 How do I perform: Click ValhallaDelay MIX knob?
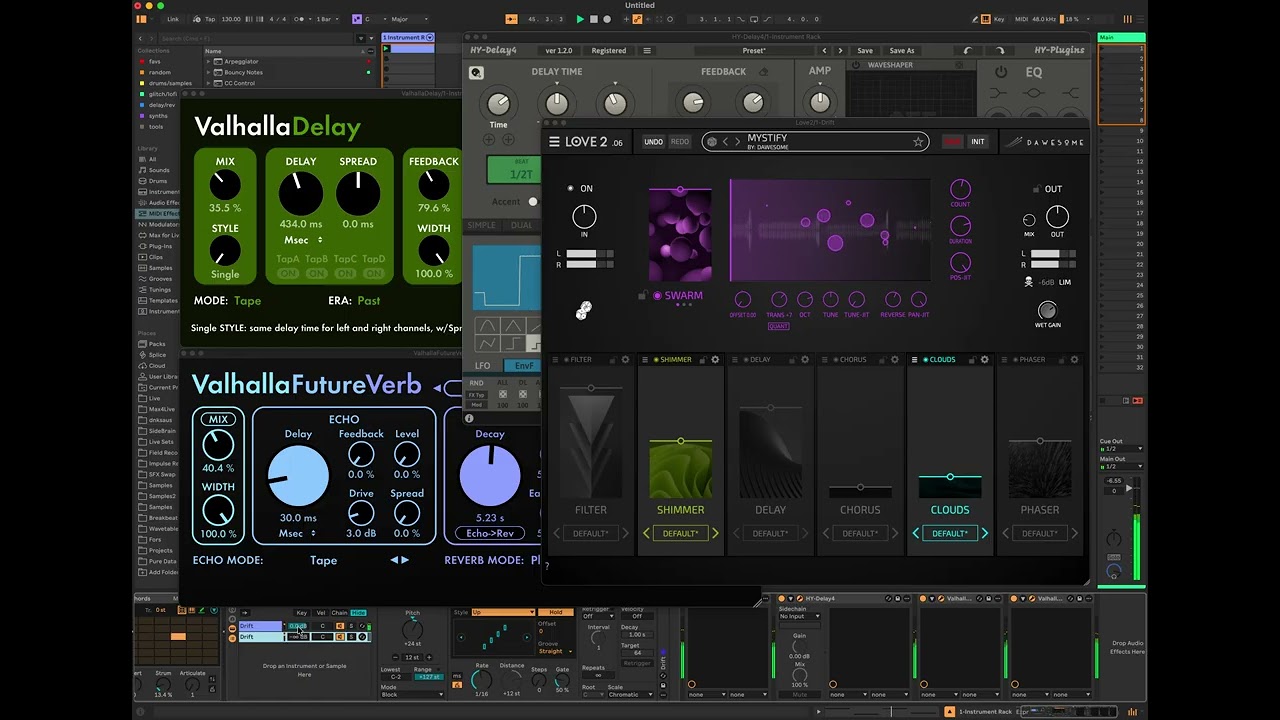(225, 185)
